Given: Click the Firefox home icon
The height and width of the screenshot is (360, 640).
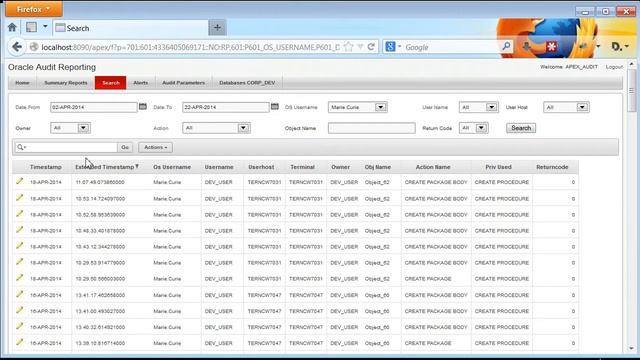Looking at the screenshot, I should pyautogui.click(x=12, y=27).
